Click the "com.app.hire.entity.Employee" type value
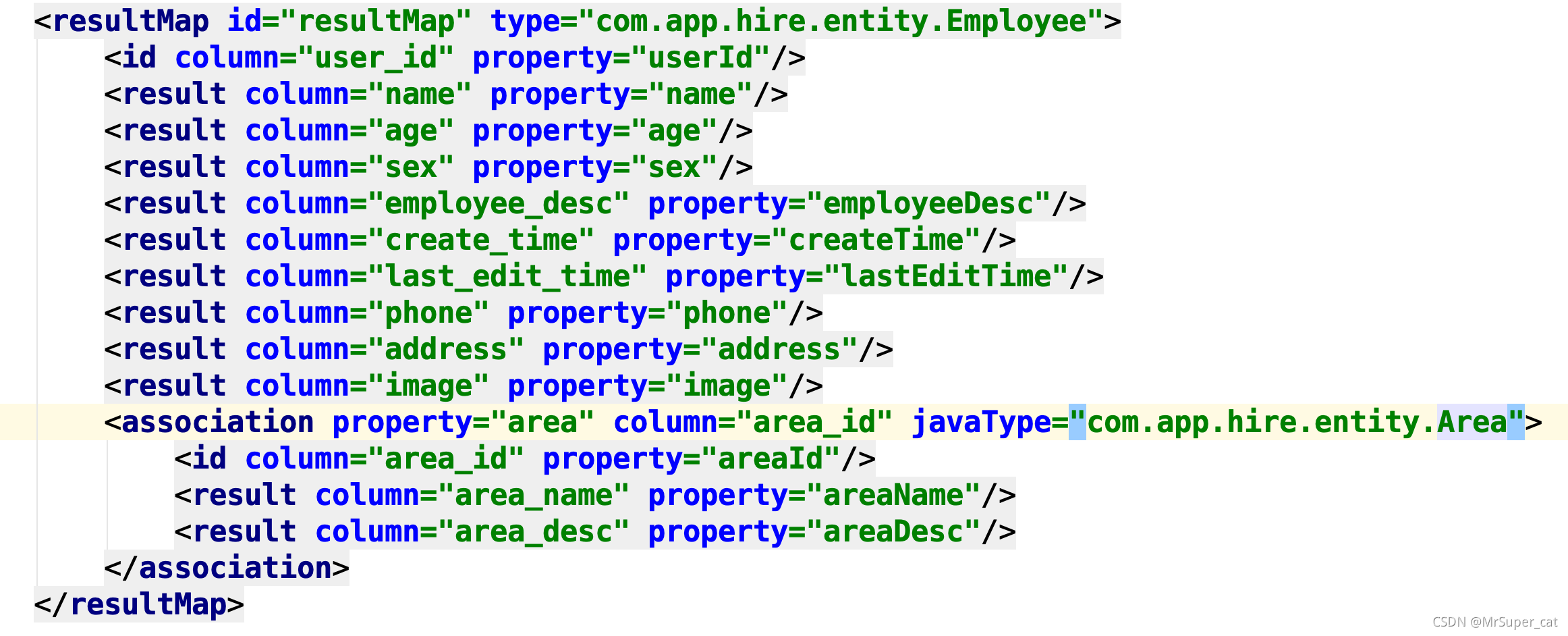 tap(841, 21)
